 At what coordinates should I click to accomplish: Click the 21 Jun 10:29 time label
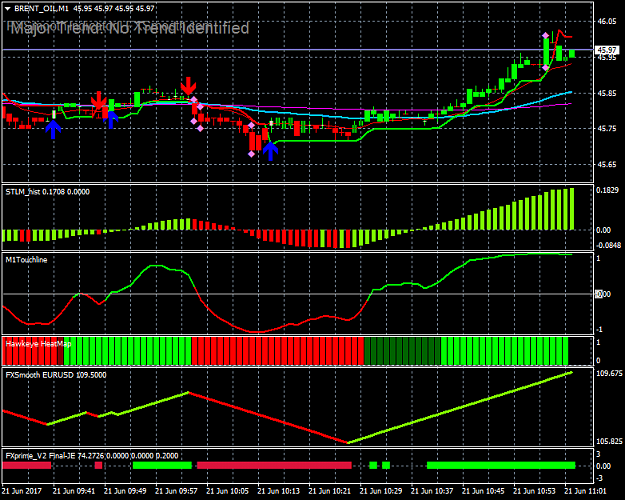381,491
